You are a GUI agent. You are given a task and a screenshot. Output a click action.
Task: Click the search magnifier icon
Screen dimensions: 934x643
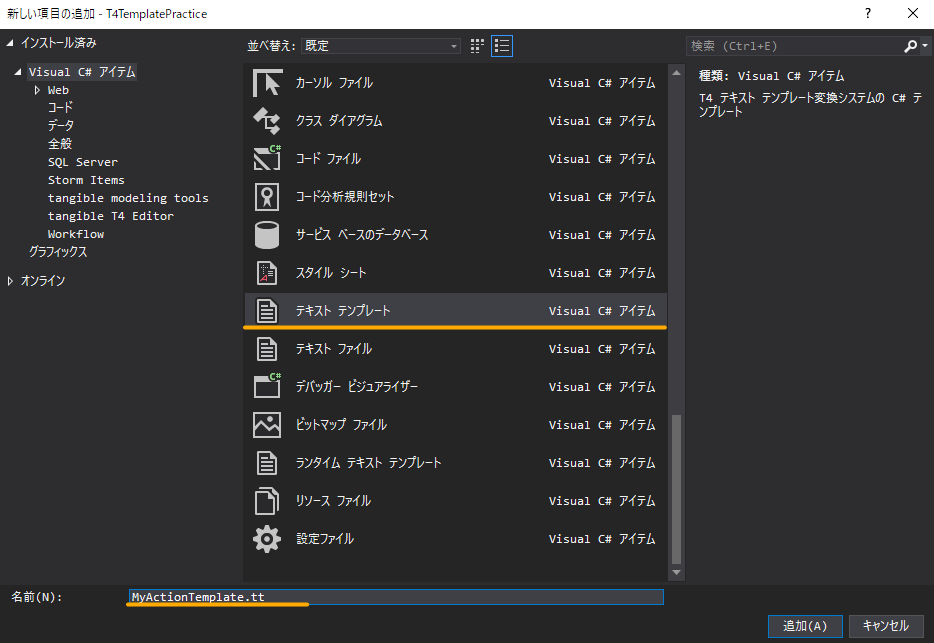tap(910, 46)
